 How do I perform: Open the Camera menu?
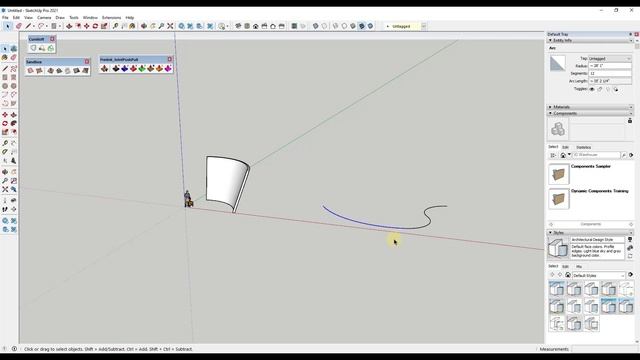click(44, 18)
